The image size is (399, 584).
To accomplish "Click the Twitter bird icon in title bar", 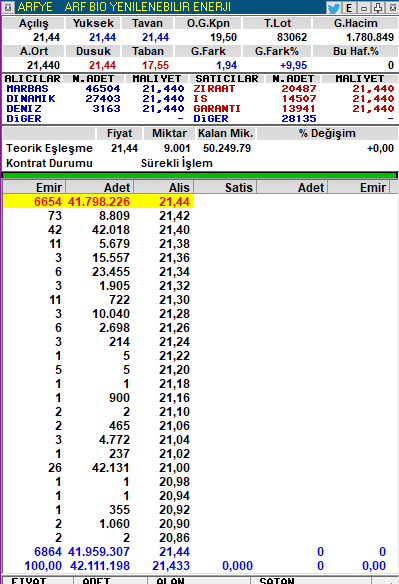I will pyautogui.click(x=333, y=7).
